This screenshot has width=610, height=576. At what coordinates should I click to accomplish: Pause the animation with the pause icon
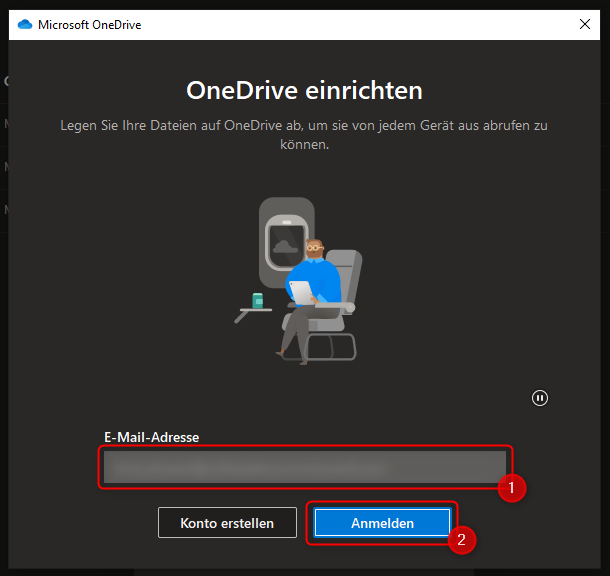coord(540,398)
